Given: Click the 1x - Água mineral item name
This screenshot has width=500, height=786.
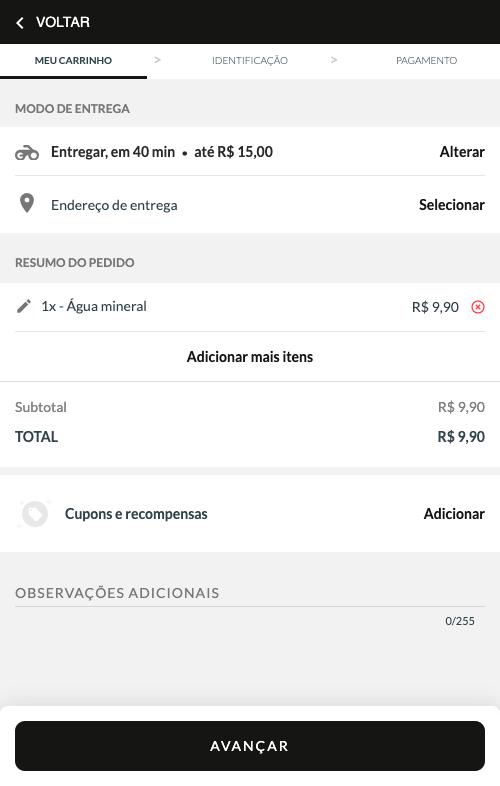Looking at the screenshot, I should click(x=94, y=306).
